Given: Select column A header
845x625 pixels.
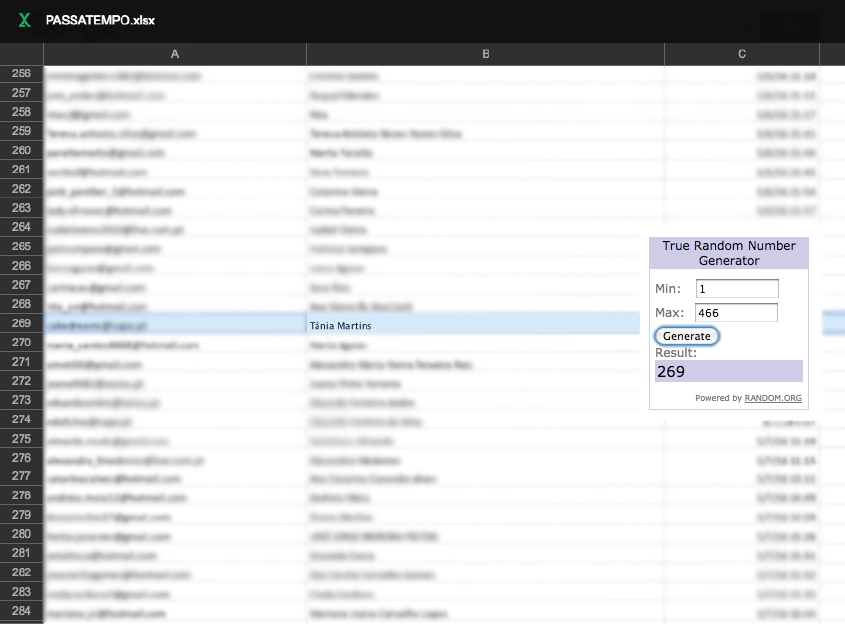Looking at the screenshot, I should click(x=175, y=54).
